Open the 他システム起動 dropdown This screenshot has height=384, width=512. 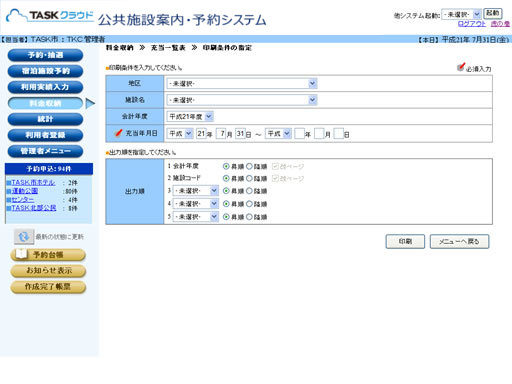tap(461, 14)
